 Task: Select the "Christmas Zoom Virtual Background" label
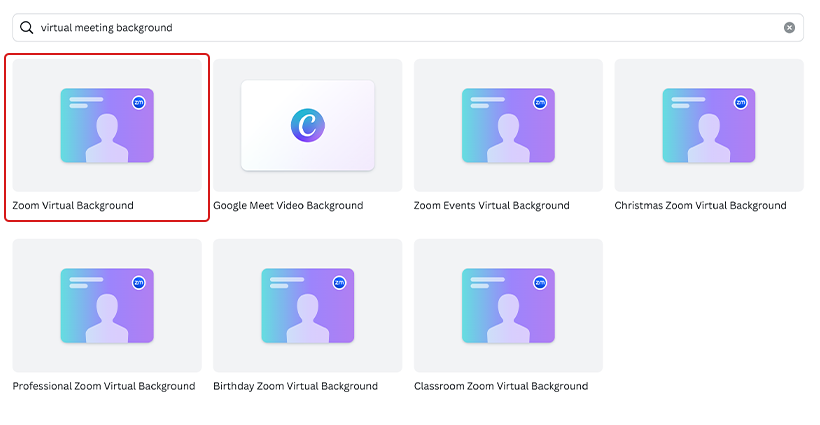click(x=700, y=205)
